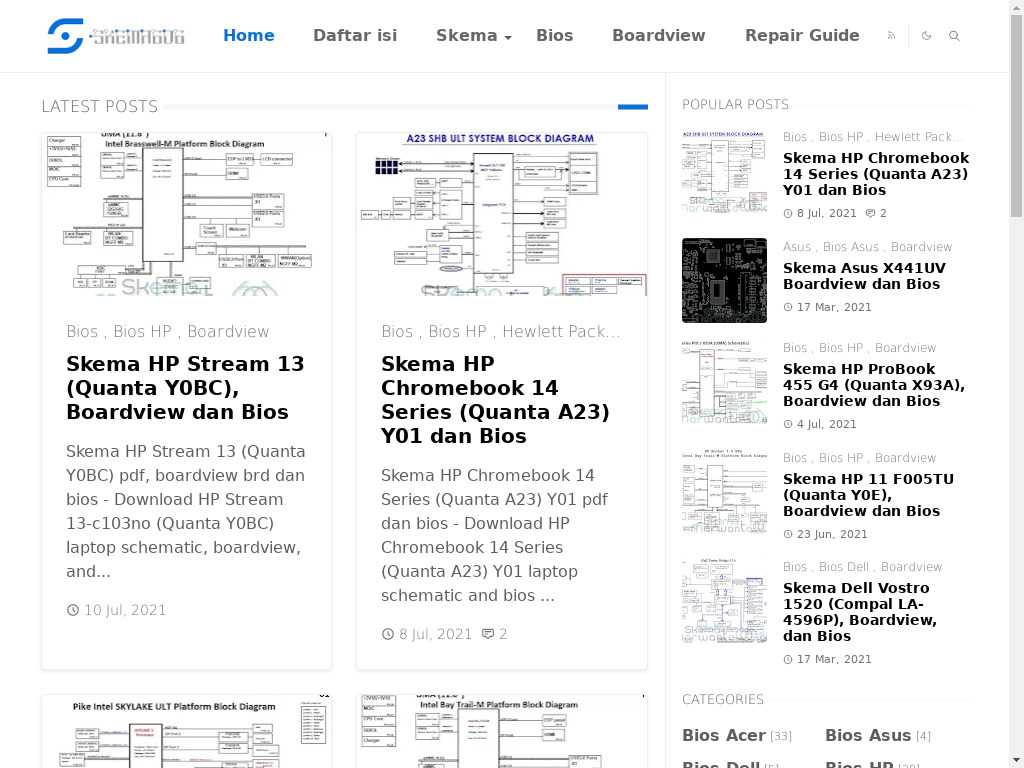This screenshot has width=1024, height=768.
Task: Click Bios Dell category above Vostro post
Action: click(x=844, y=567)
